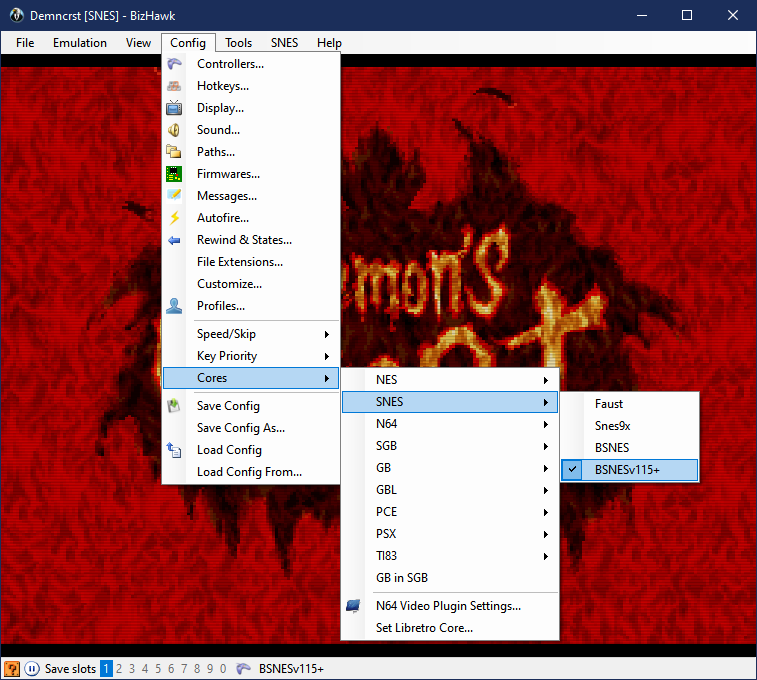Click Set Libretro Core... entry
The width and height of the screenshot is (757, 680).
[424, 628]
